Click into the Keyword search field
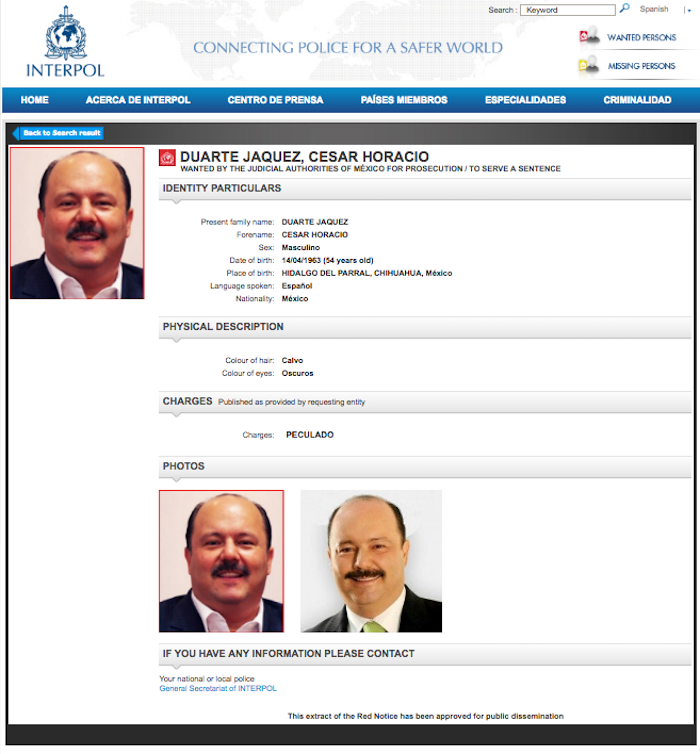 [568, 10]
